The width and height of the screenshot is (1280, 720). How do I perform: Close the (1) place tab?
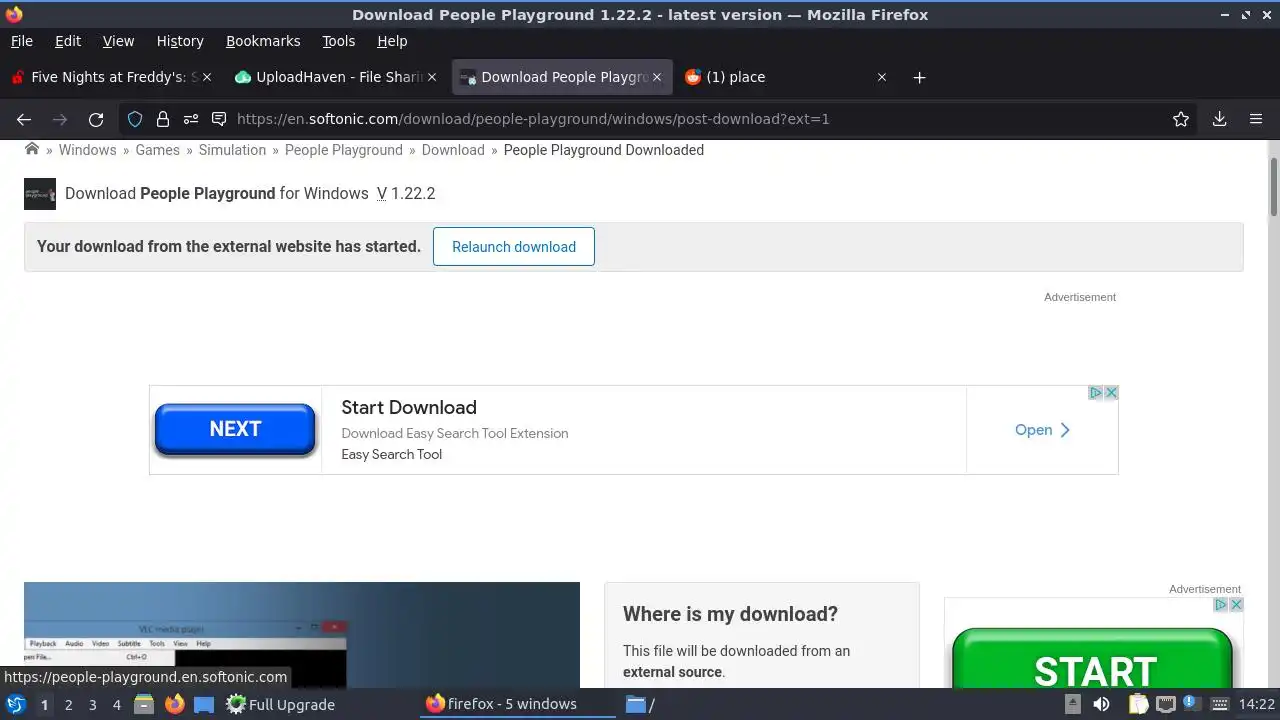882,77
